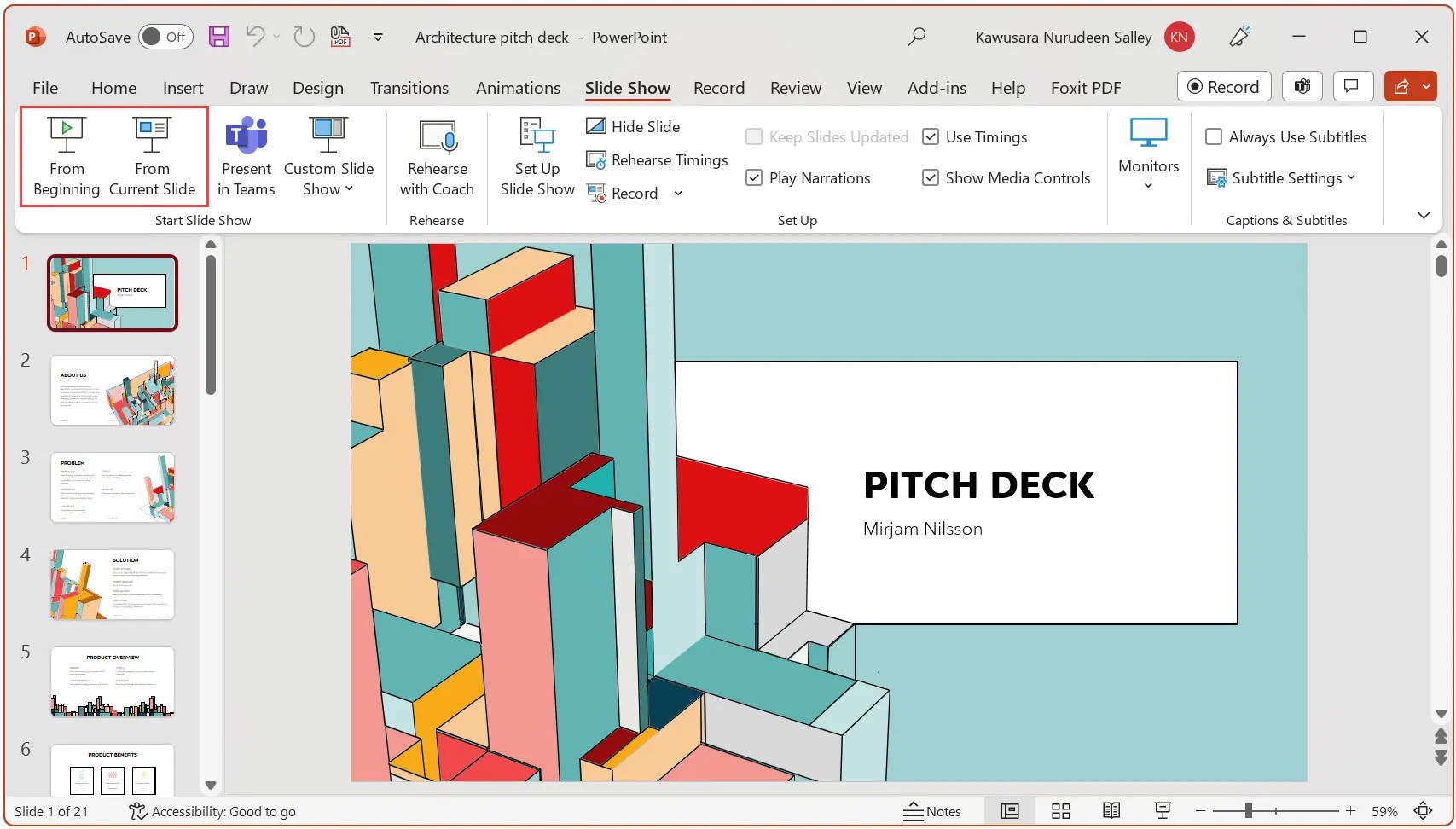Uncheck Use Timings
Viewport: 1456px width, 829px height.
931,136
